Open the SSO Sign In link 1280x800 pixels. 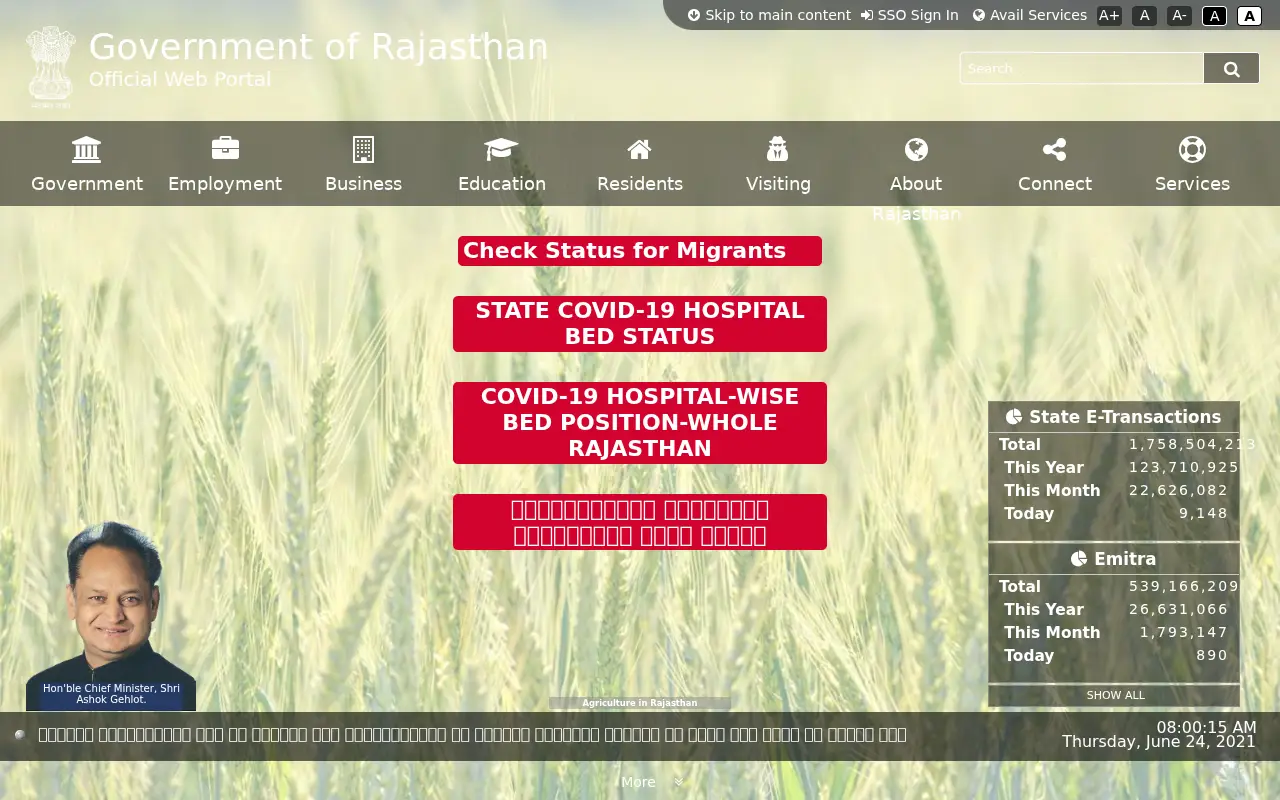(910, 15)
